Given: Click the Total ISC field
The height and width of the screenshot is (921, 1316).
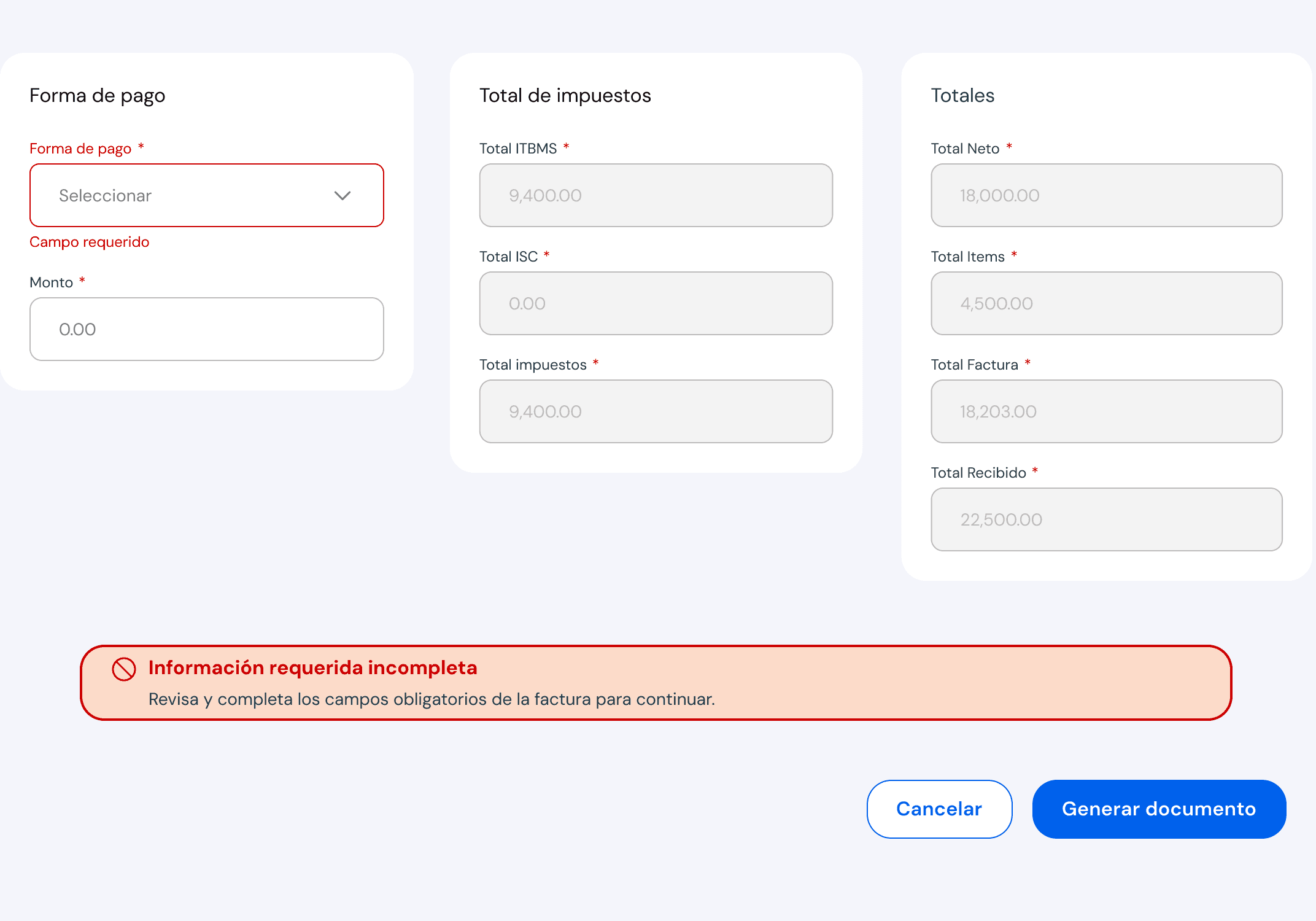Looking at the screenshot, I should pyautogui.click(x=656, y=303).
